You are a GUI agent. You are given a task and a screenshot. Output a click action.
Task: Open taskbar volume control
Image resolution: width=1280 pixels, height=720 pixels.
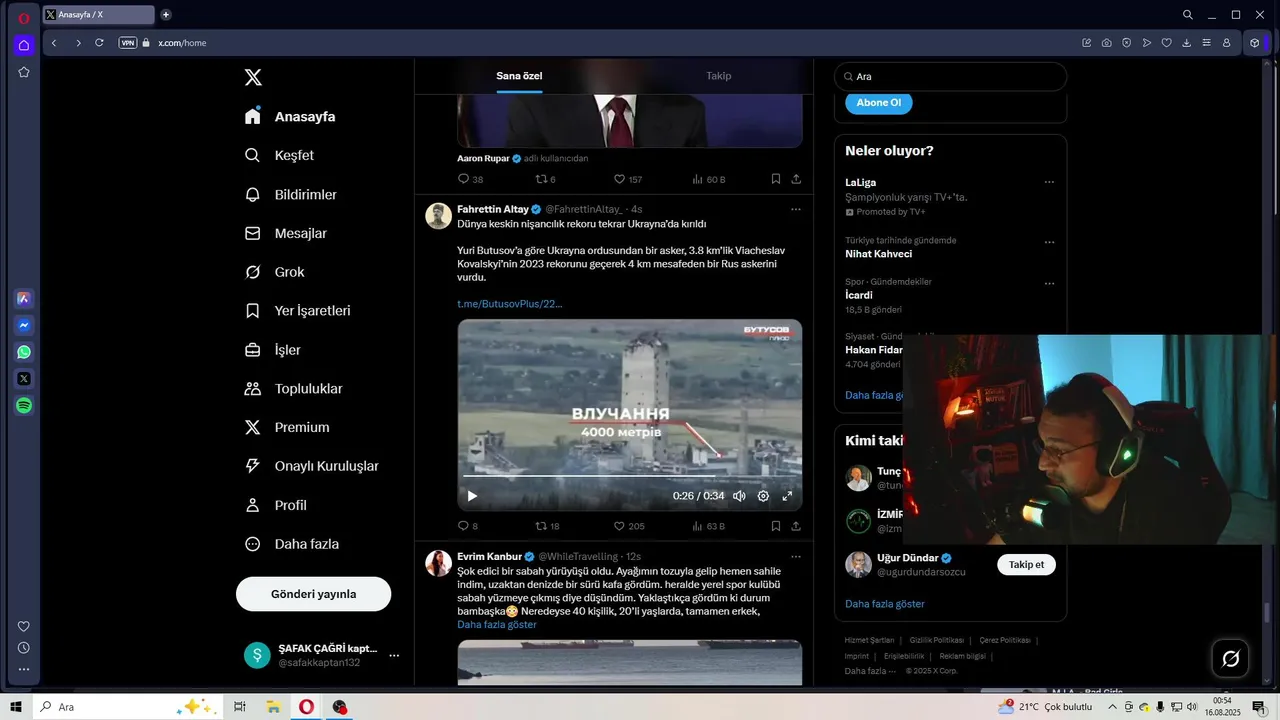tap(1192, 707)
